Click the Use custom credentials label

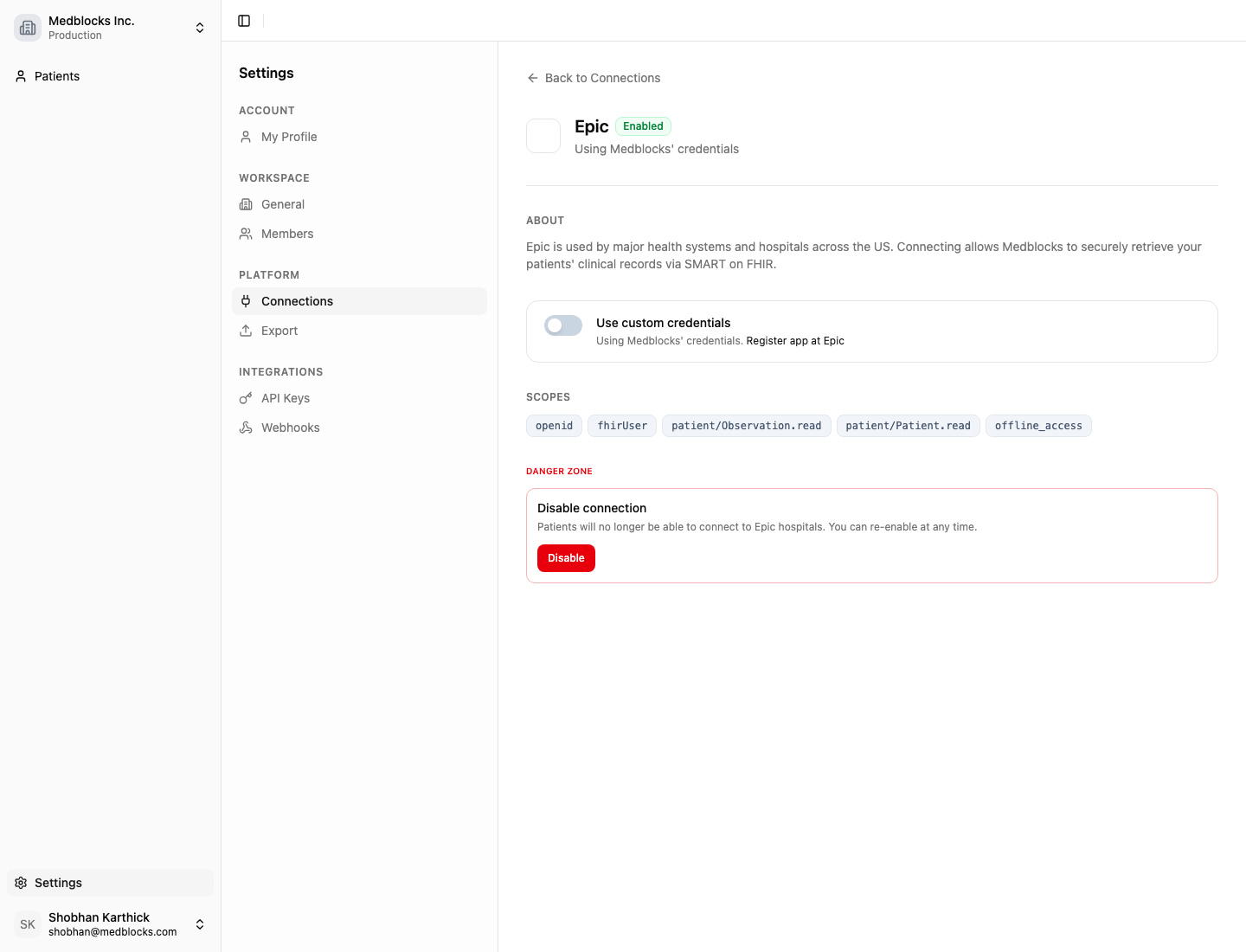coord(663,323)
